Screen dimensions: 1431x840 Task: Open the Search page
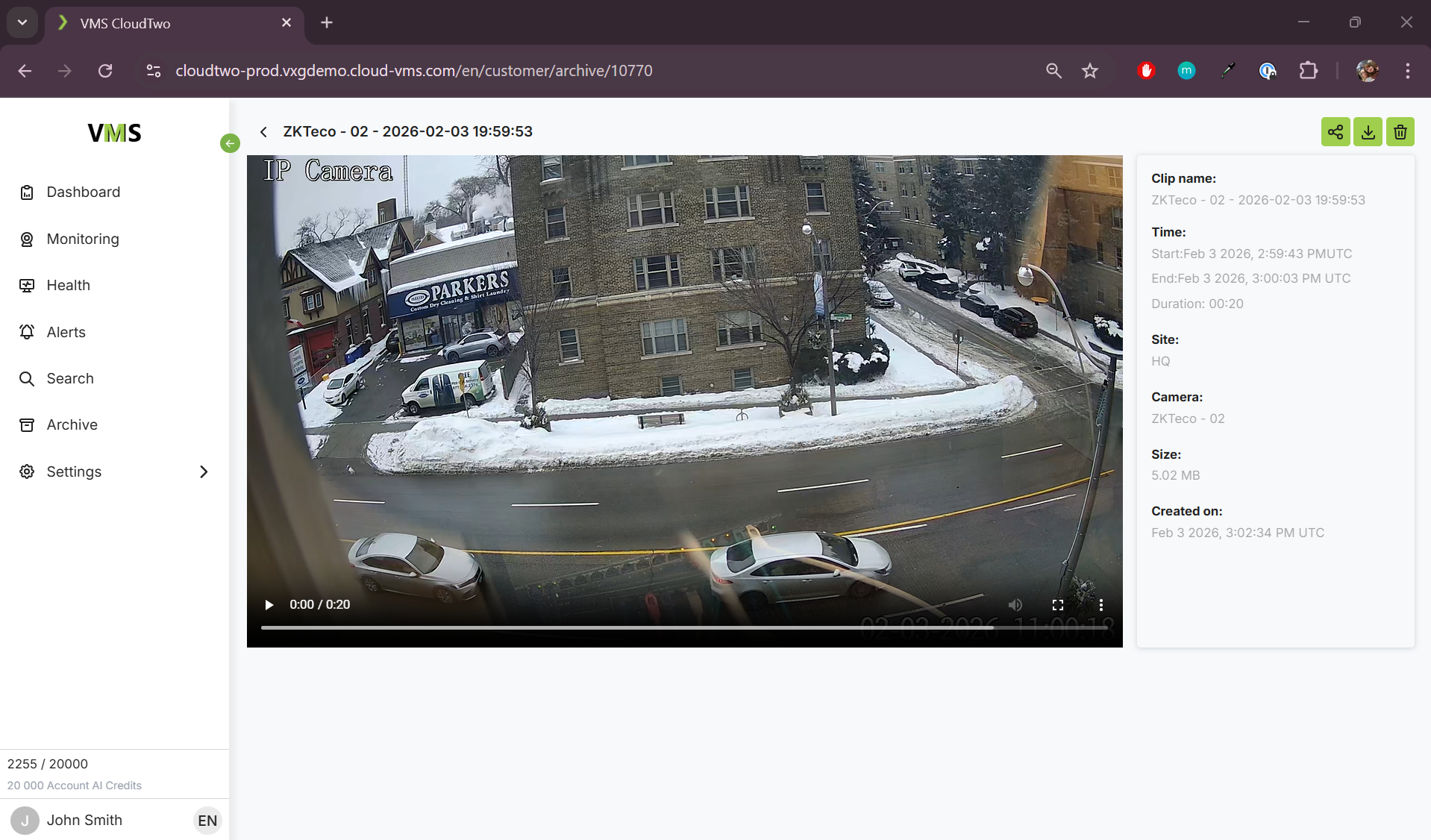(70, 378)
